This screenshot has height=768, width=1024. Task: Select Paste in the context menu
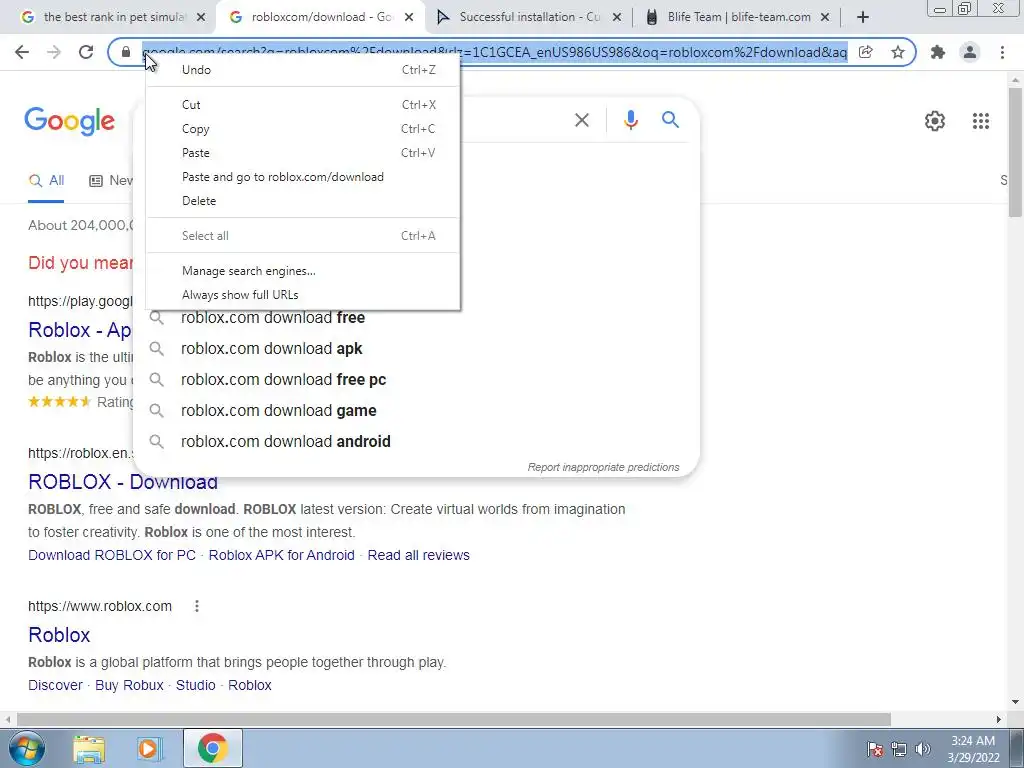pyautogui.click(x=303, y=153)
